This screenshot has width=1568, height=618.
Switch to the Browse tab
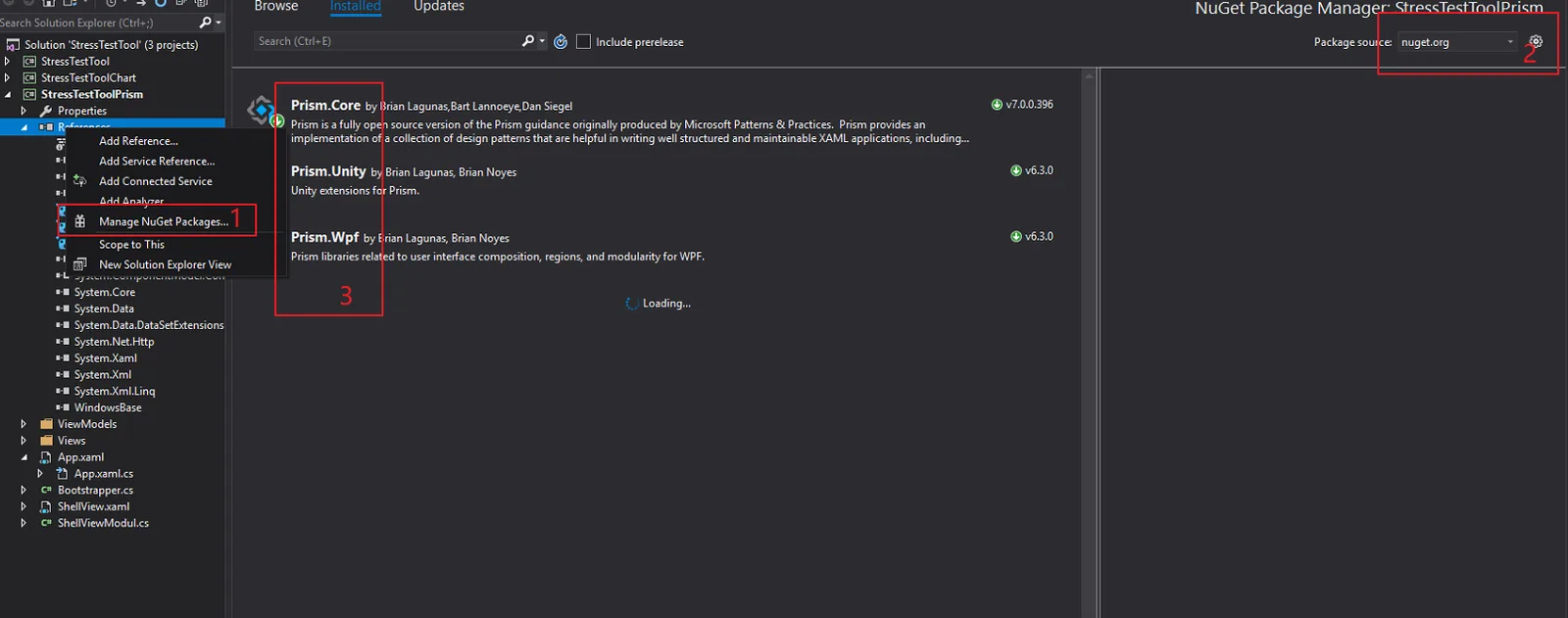pos(276,7)
